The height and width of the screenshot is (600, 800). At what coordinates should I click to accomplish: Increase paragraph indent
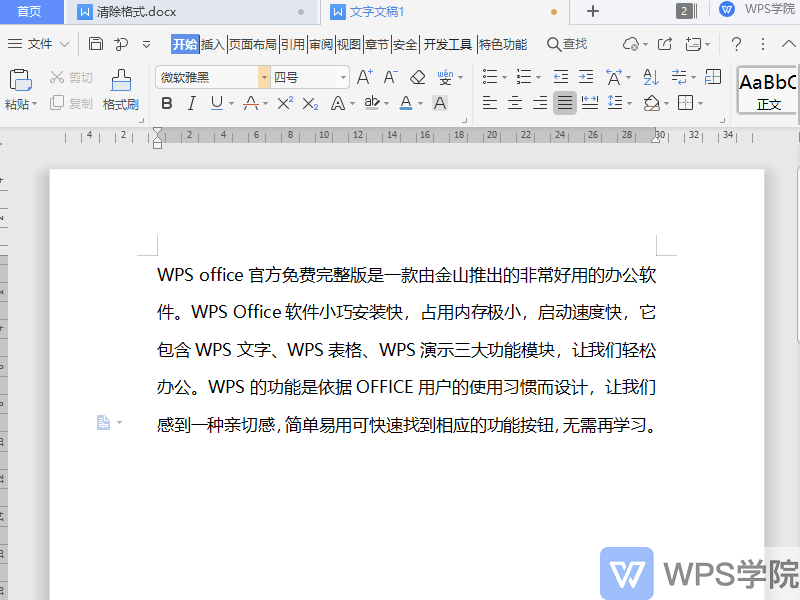point(586,77)
